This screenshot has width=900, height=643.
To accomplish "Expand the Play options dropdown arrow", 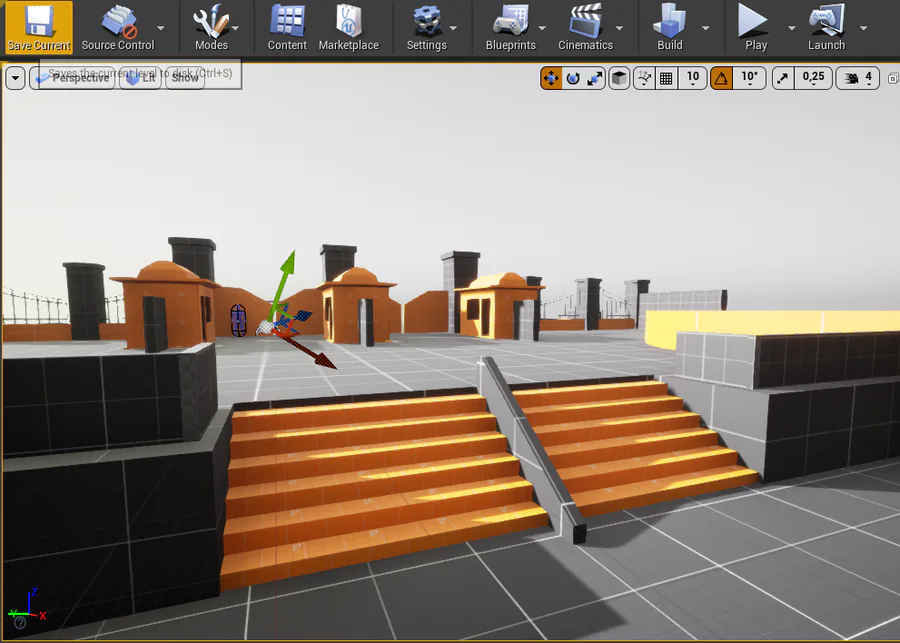I will (x=792, y=28).
